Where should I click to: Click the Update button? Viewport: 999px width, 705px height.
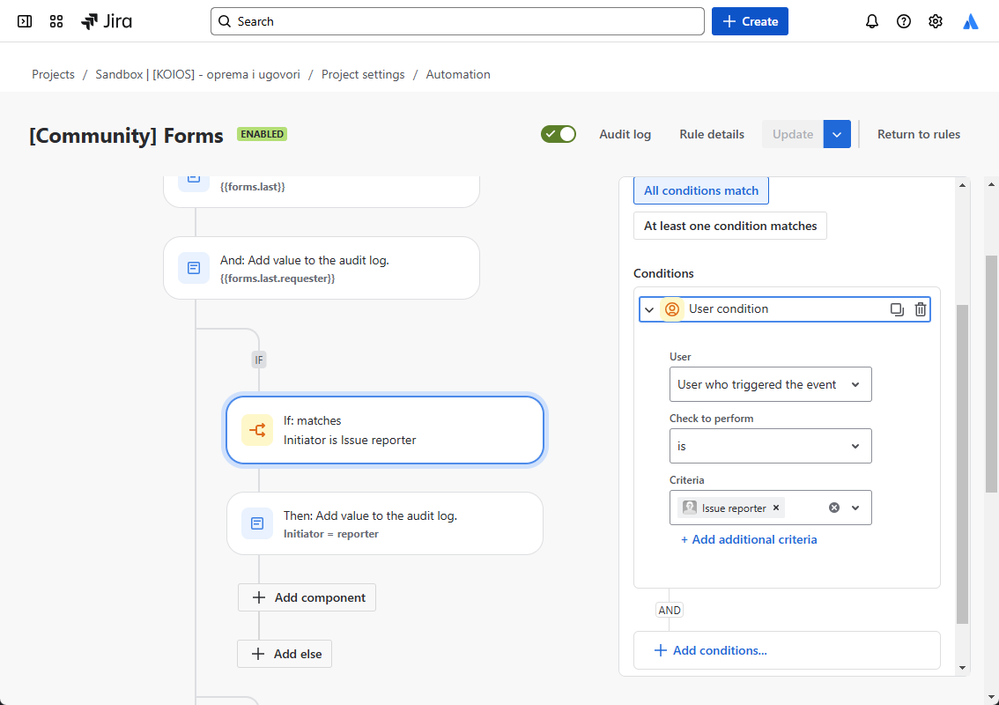click(793, 134)
